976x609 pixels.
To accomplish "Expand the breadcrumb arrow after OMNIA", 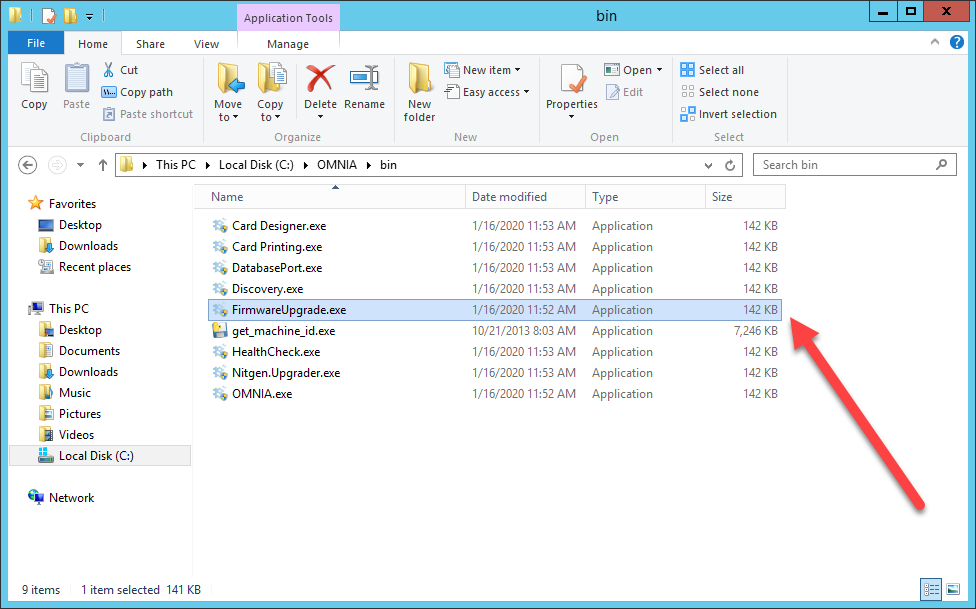I will tap(368, 165).
